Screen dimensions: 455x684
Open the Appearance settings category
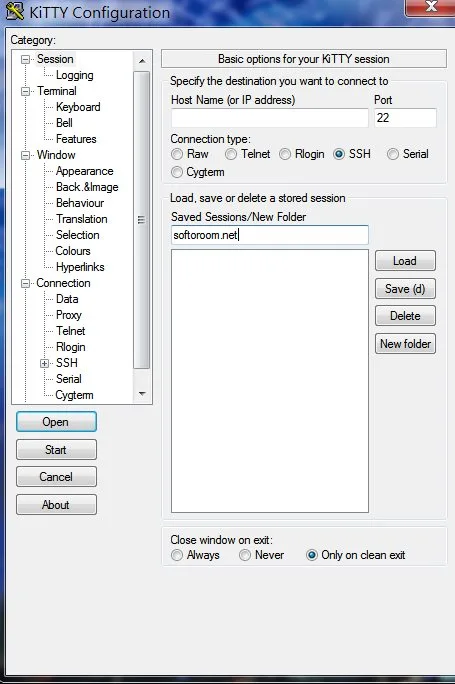click(x=85, y=171)
